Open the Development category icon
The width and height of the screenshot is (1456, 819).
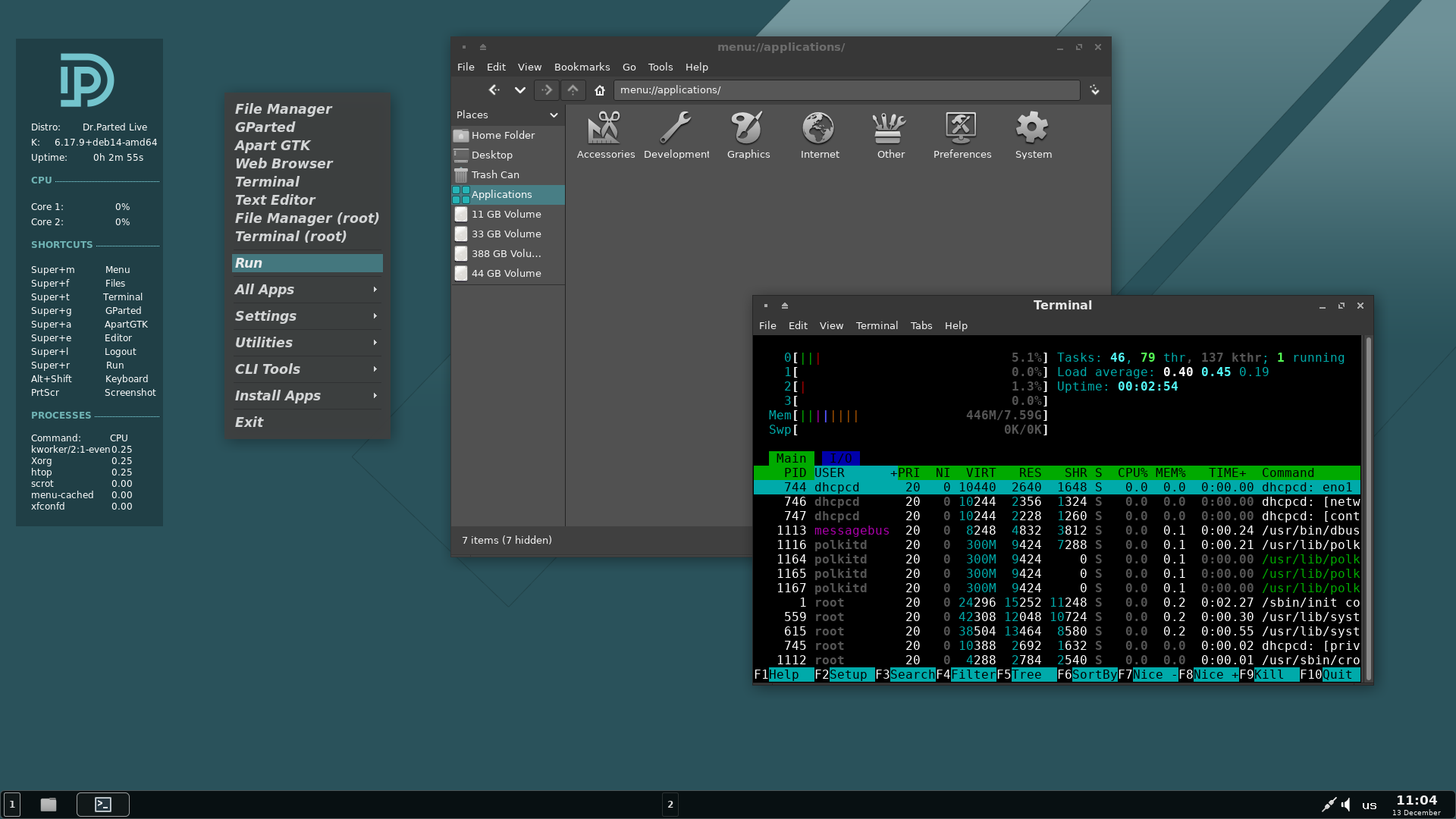pos(676,129)
